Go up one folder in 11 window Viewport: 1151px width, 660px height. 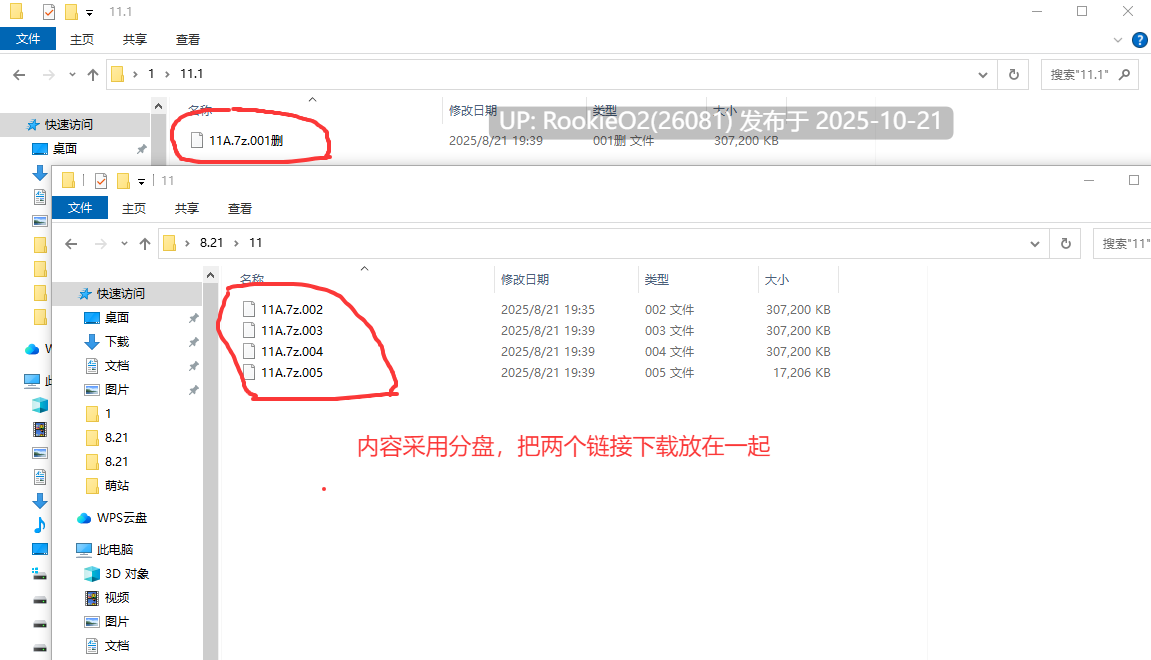(145, 244)
